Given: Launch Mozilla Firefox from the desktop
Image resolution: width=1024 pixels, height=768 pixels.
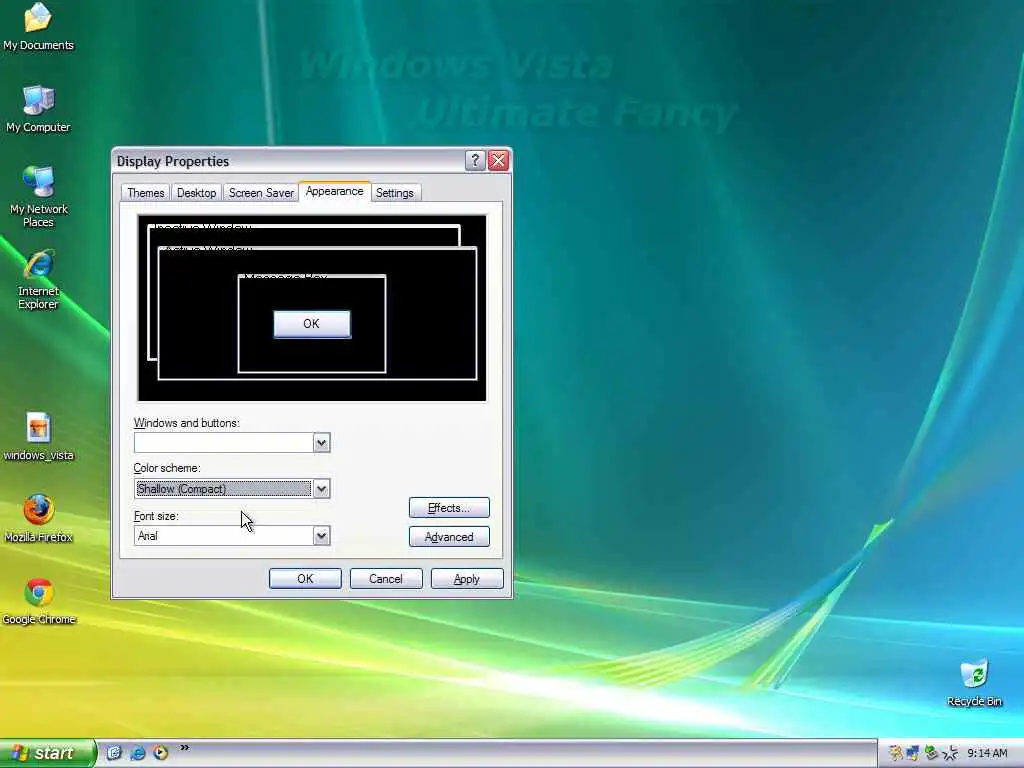Looking at the screenshot, I should coord(38,519).
